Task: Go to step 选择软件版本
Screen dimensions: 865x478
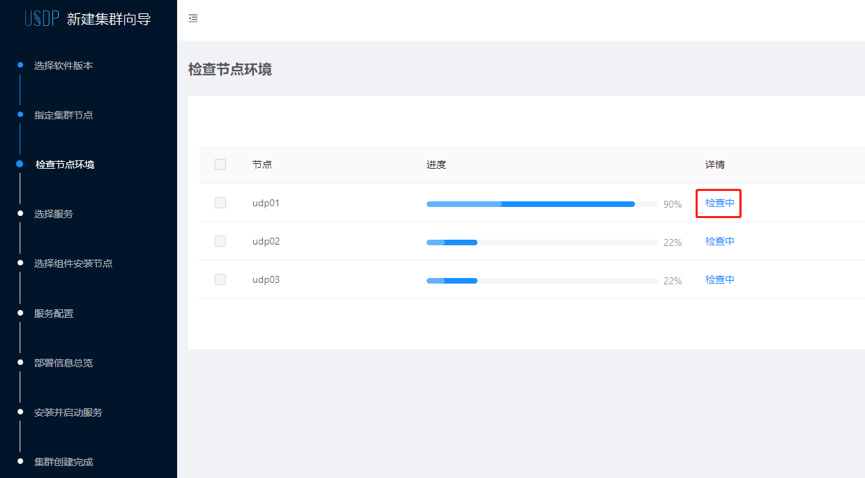Action: (x=63, y=66)
